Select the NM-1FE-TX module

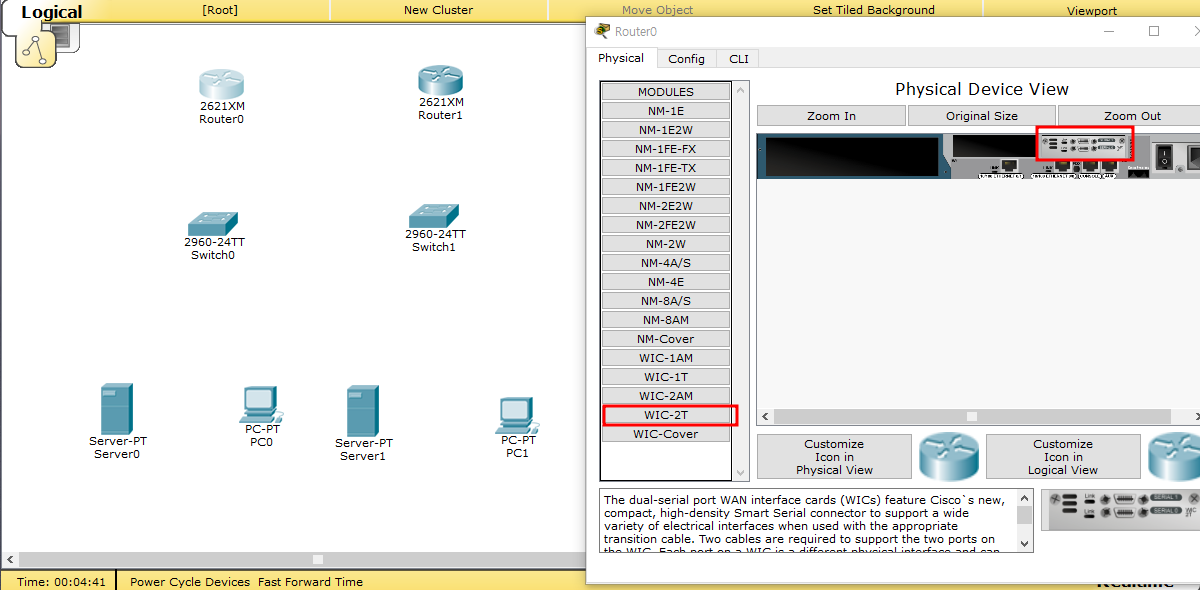tap(666, 168)
